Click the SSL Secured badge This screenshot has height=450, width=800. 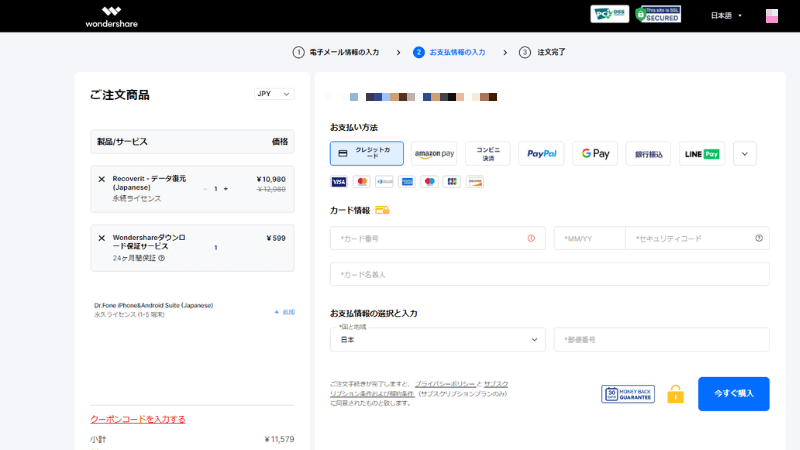click(x=658, y=14)
